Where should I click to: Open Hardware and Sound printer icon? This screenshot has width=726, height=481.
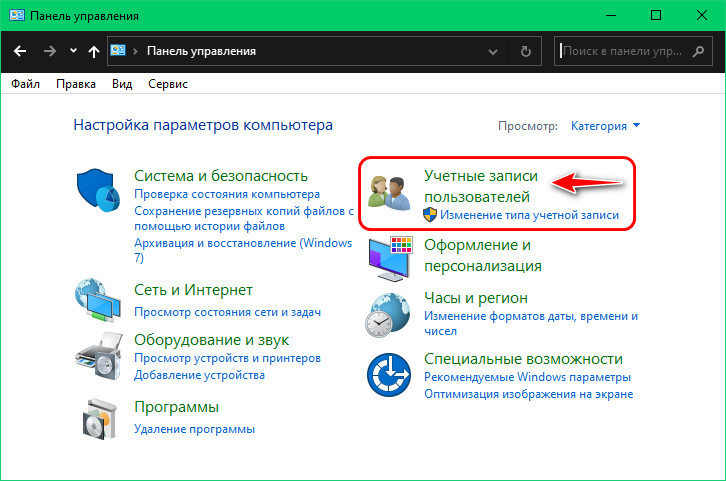coord(99,356)
